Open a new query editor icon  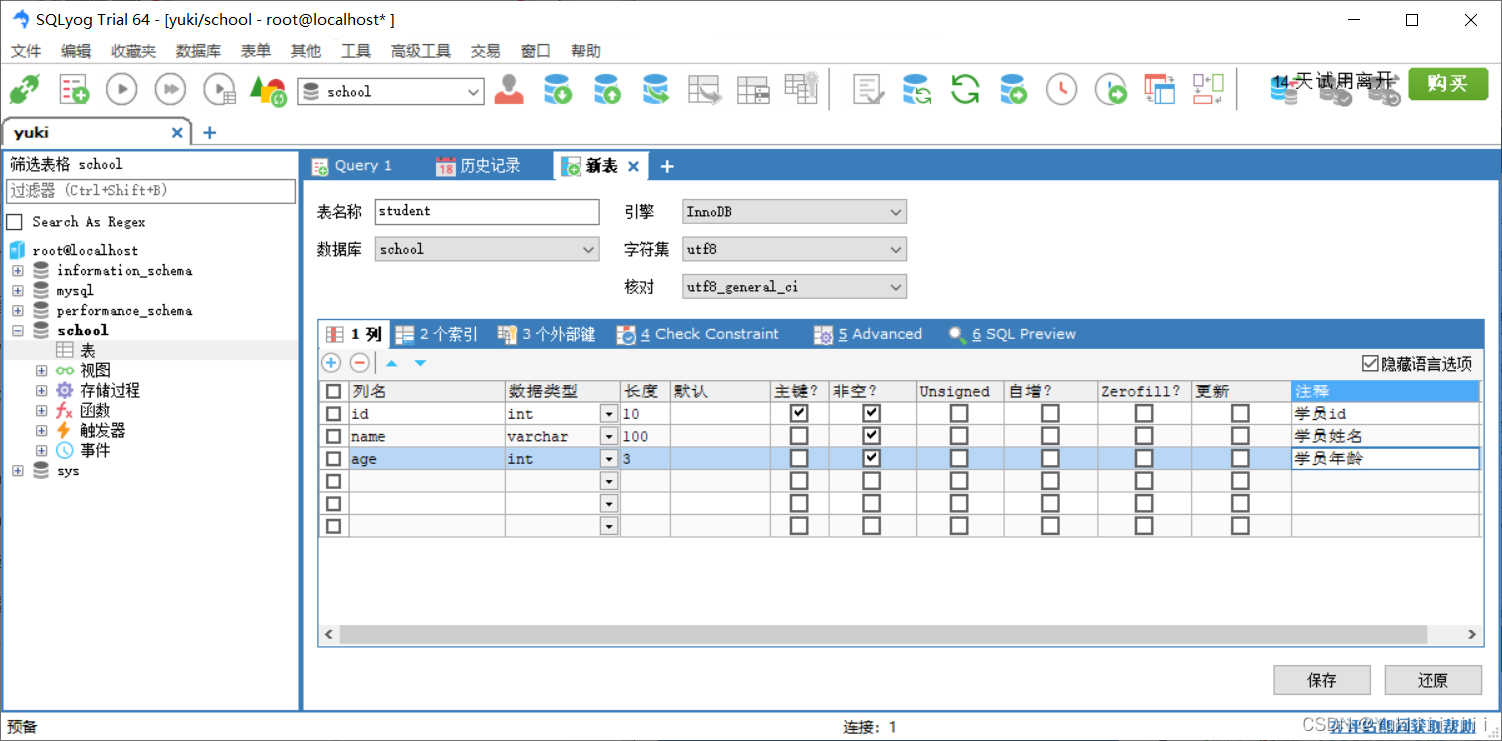[x=74, y=90]
